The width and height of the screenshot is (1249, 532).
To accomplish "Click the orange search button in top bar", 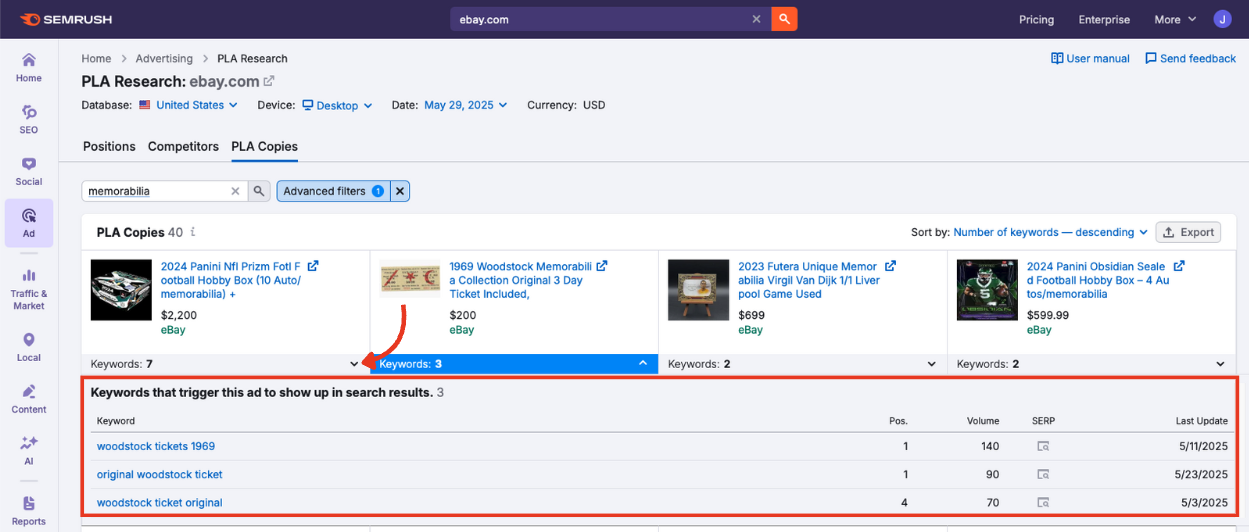I will tap(785, 19).
